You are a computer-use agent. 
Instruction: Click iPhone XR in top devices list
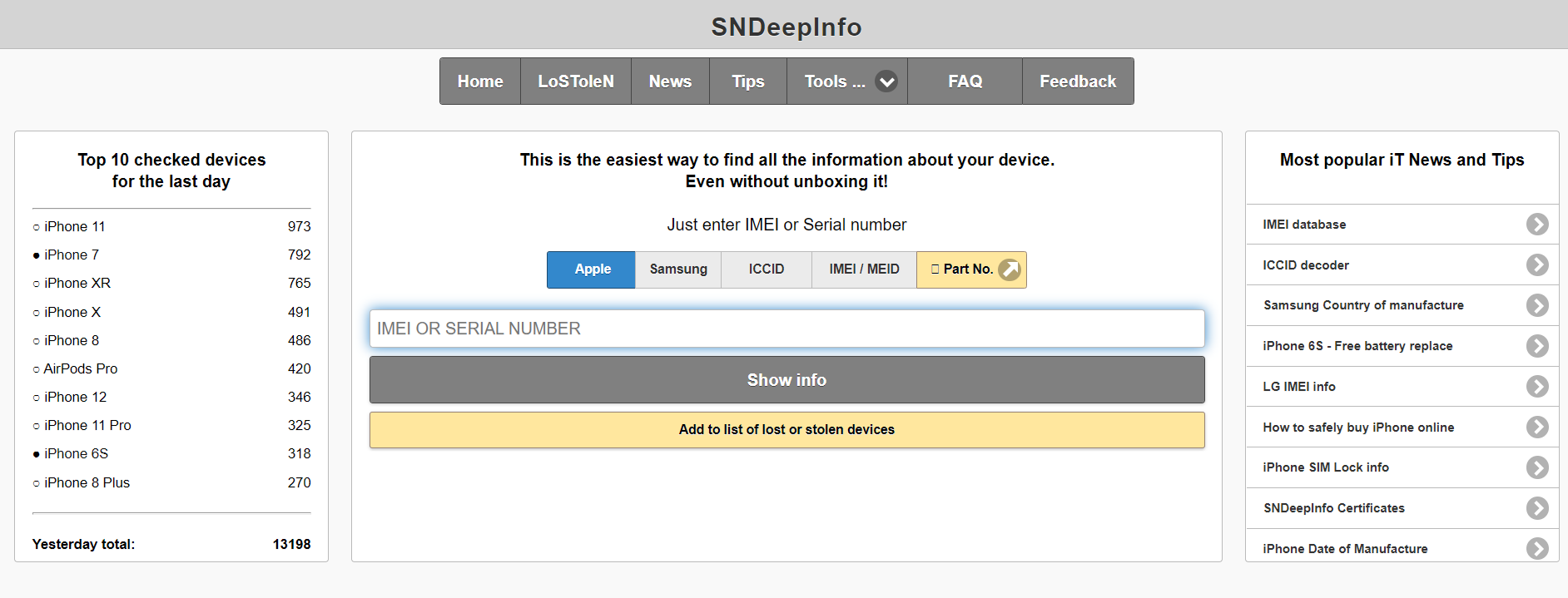(77, 283)
